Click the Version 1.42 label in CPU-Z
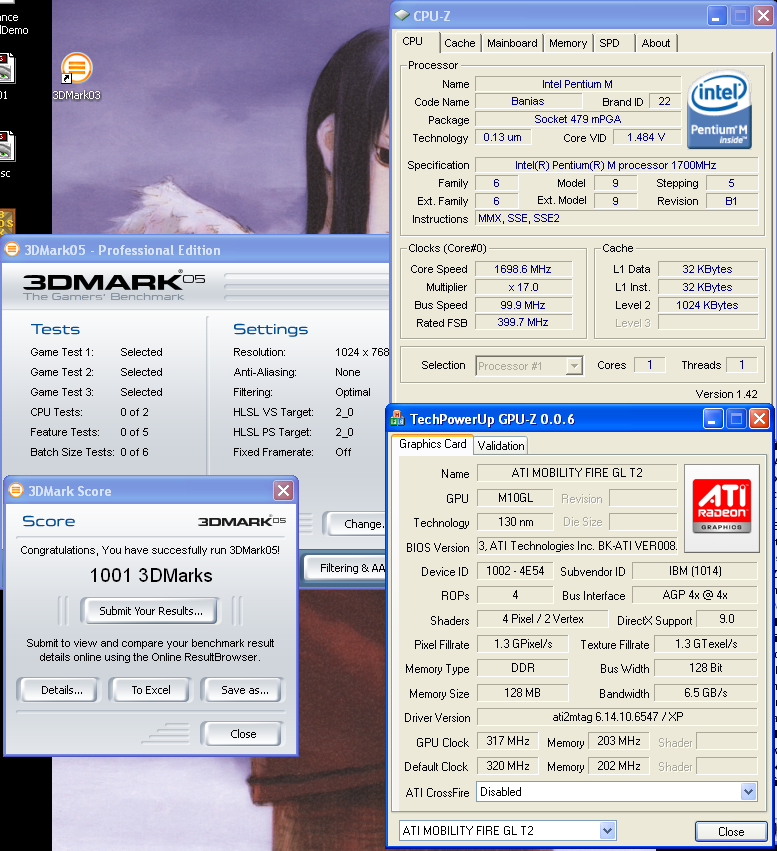Viewport: 777px width, 851px height. pyautogui.click(x=726, y=394)
